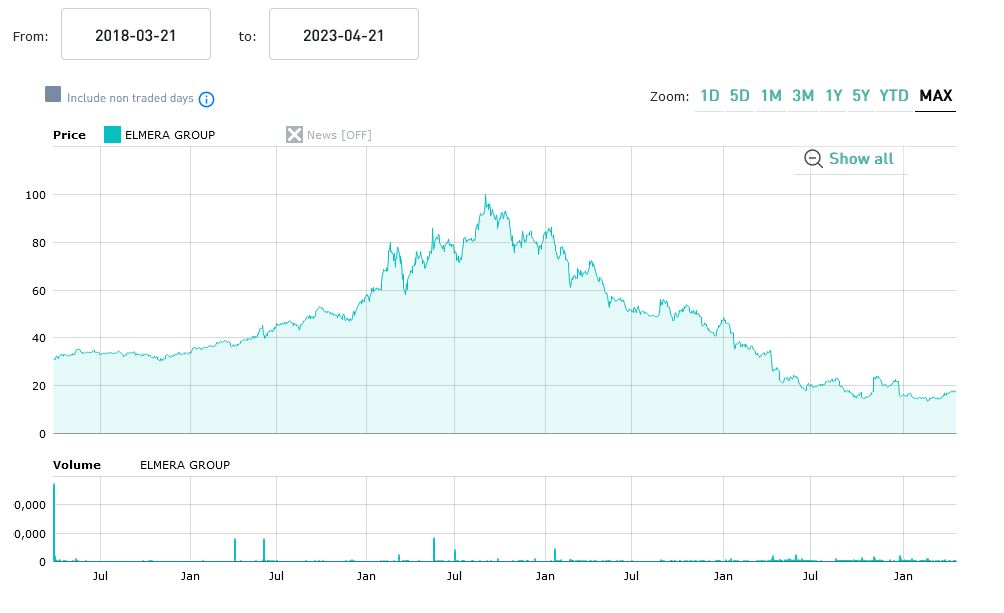Choose the YTD zoom option
This screenshot has height=613, width=1004.
click(893, 96)
